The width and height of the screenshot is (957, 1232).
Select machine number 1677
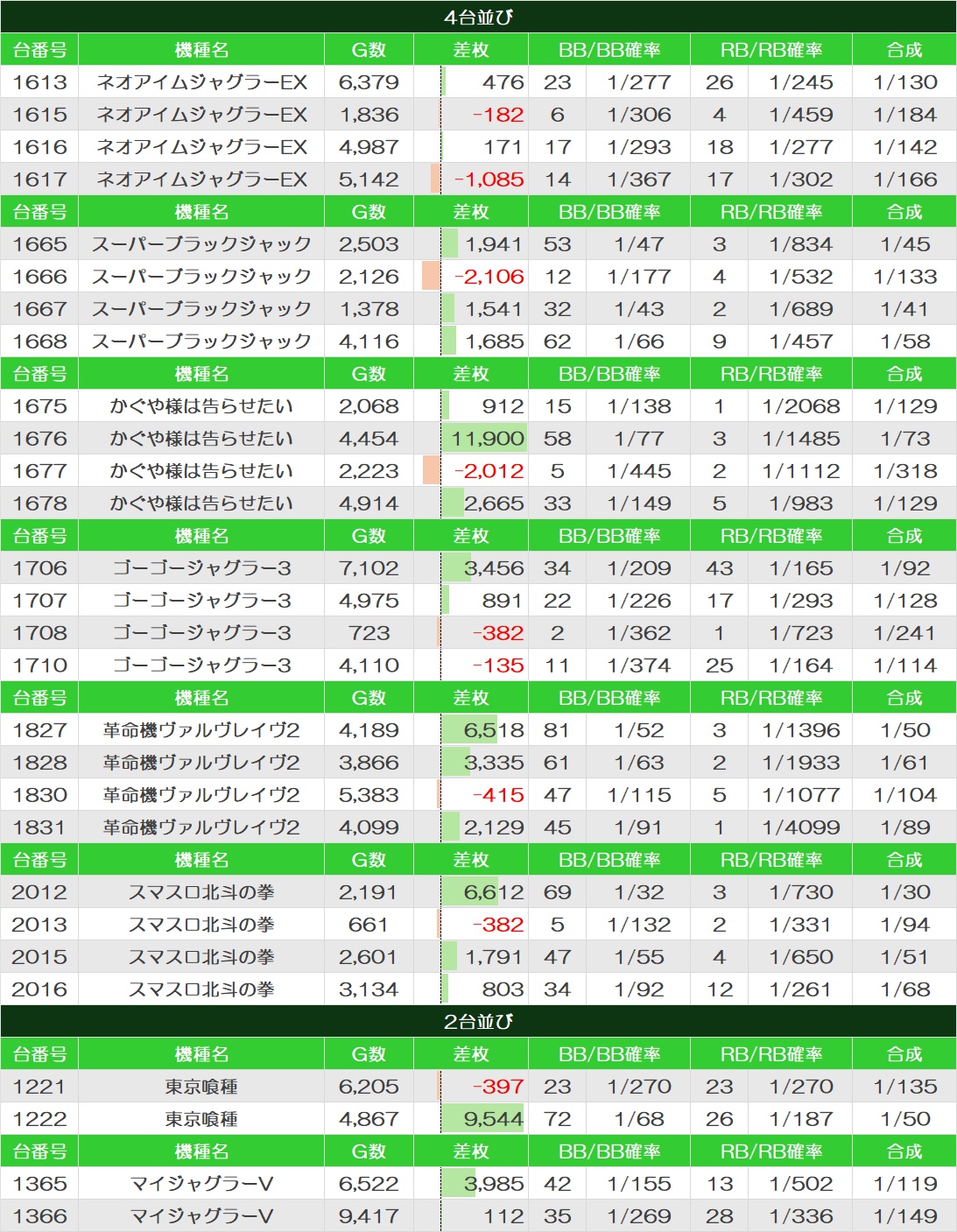tap(39, 471)
